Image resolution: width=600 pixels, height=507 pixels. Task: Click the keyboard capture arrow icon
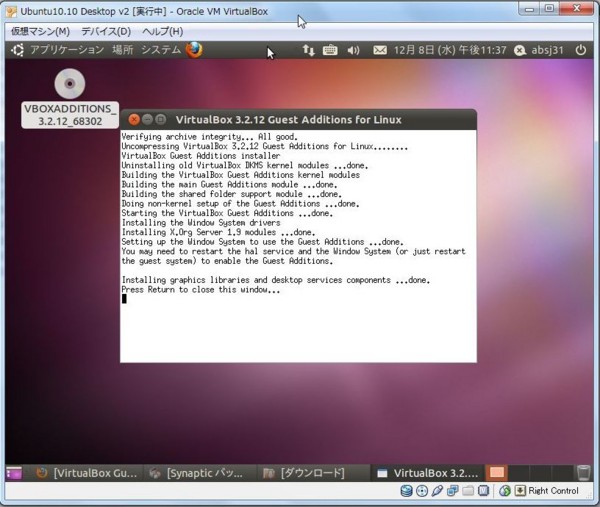pyautogui.click(x=520, y=491)
